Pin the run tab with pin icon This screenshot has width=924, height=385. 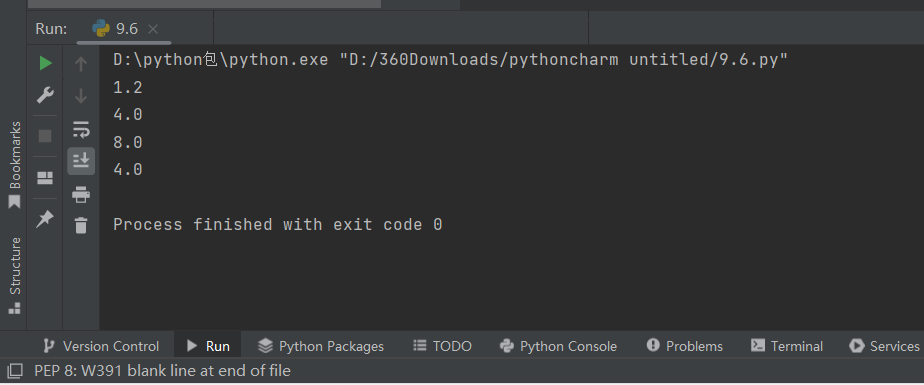click(x=45, y=219)
